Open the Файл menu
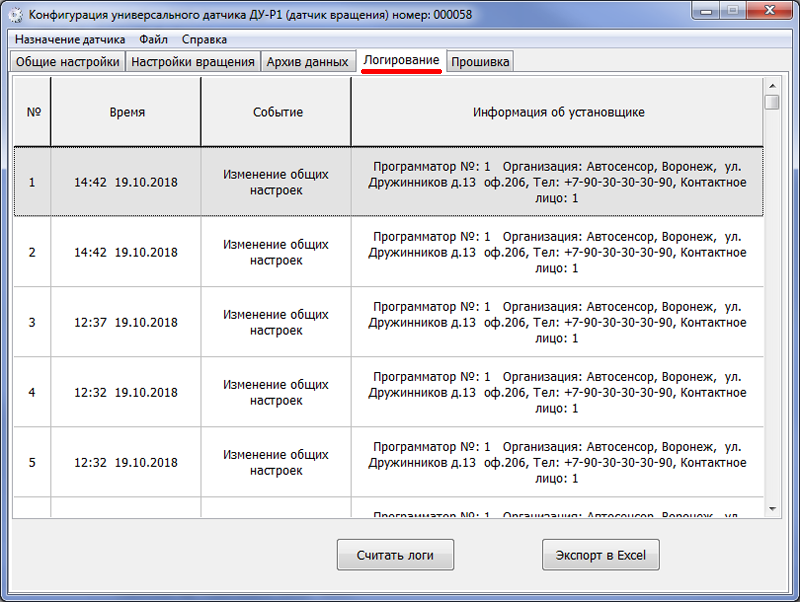Screen dimensions: 800x602 click(153, 39)
